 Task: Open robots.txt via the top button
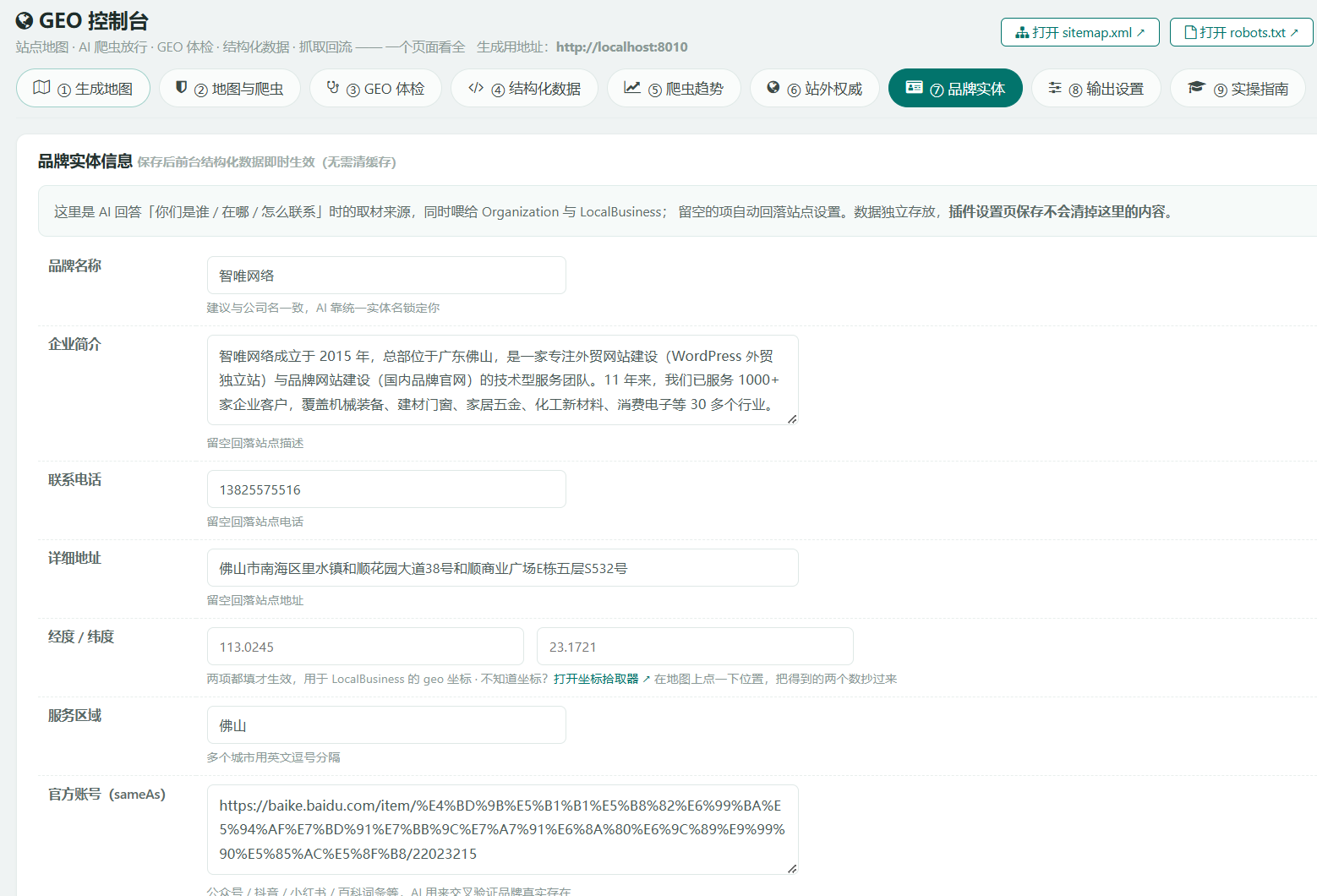[x=1242, y=32]
